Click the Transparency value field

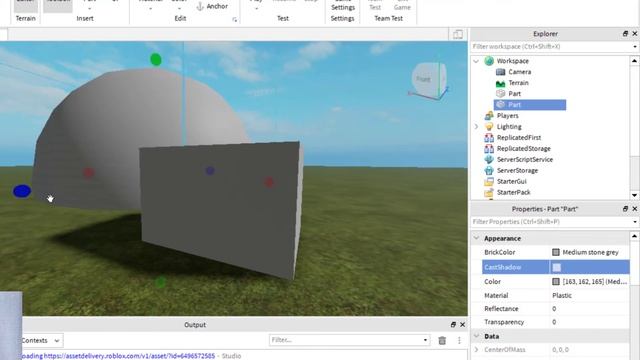pos(590,322)
